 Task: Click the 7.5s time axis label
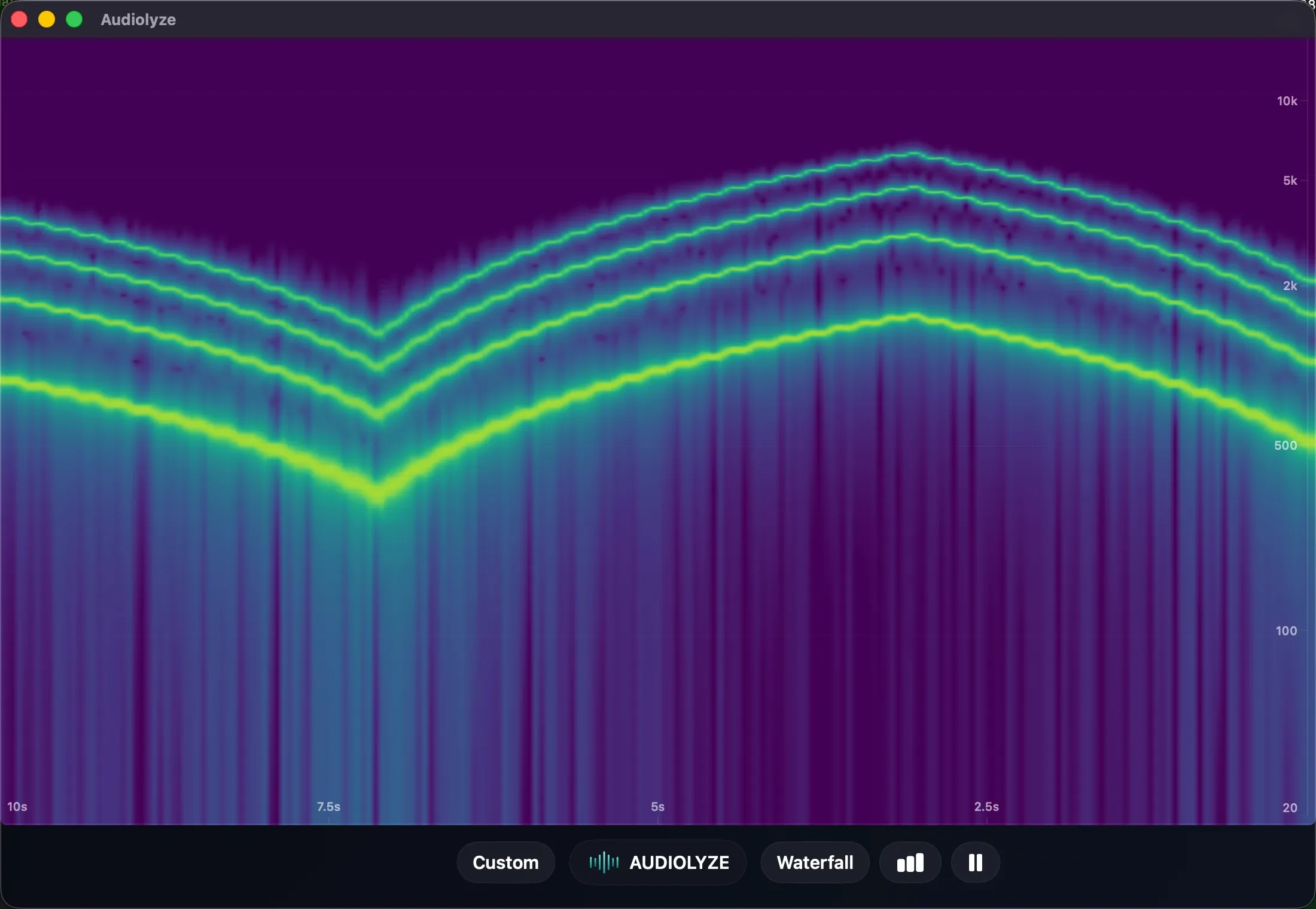pos(328,807)
